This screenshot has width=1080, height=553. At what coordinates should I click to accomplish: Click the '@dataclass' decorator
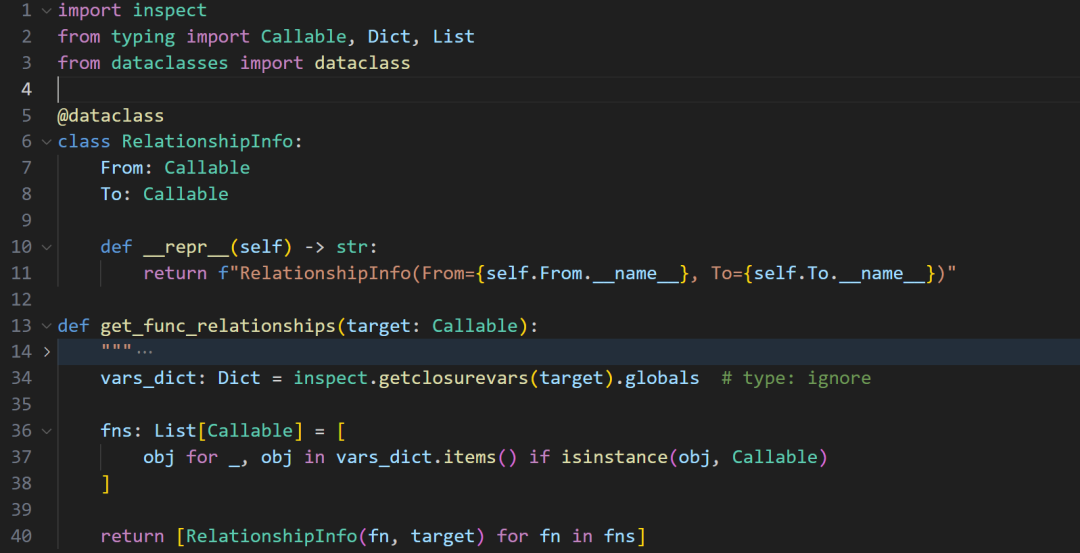[111, 116]
